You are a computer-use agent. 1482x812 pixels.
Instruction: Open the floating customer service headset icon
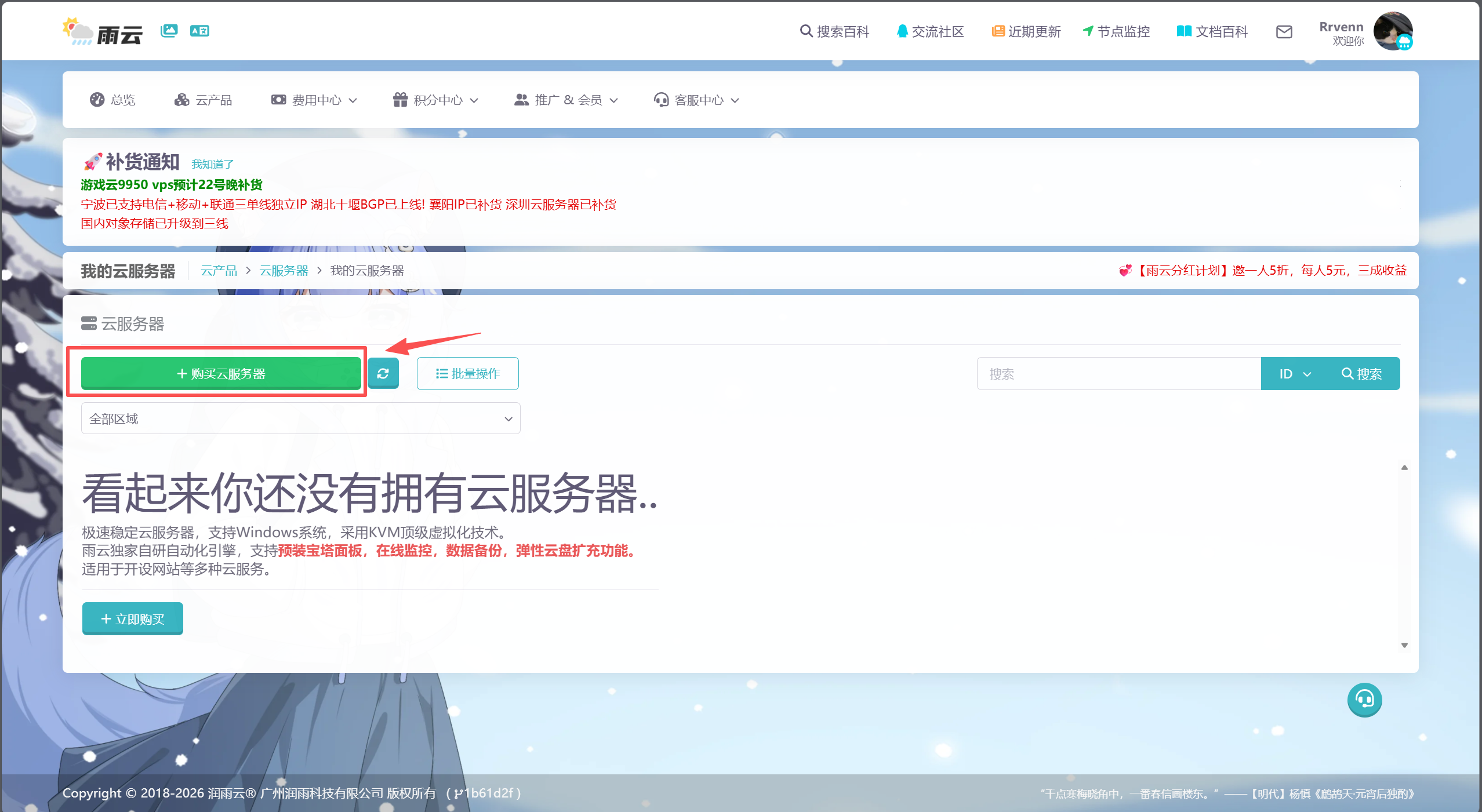click(x=1364, y=700)
